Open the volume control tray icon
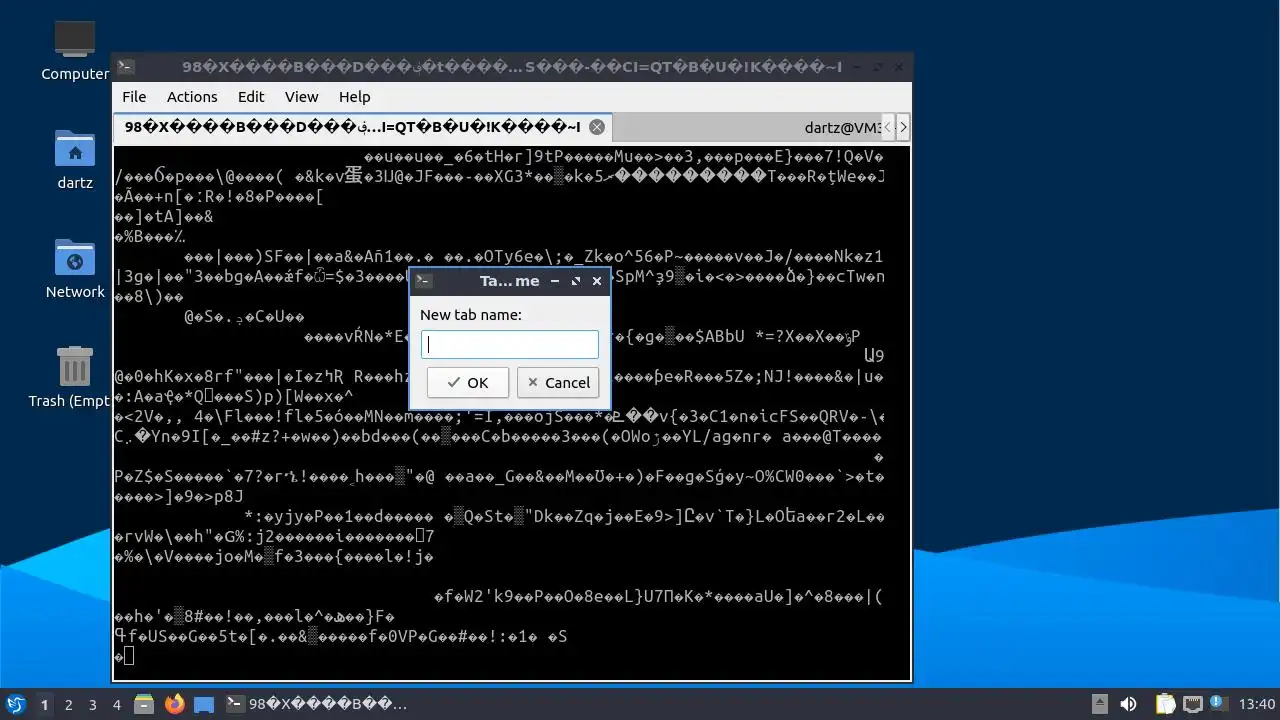The image size is (1280, 720). tap(1128, 704)
